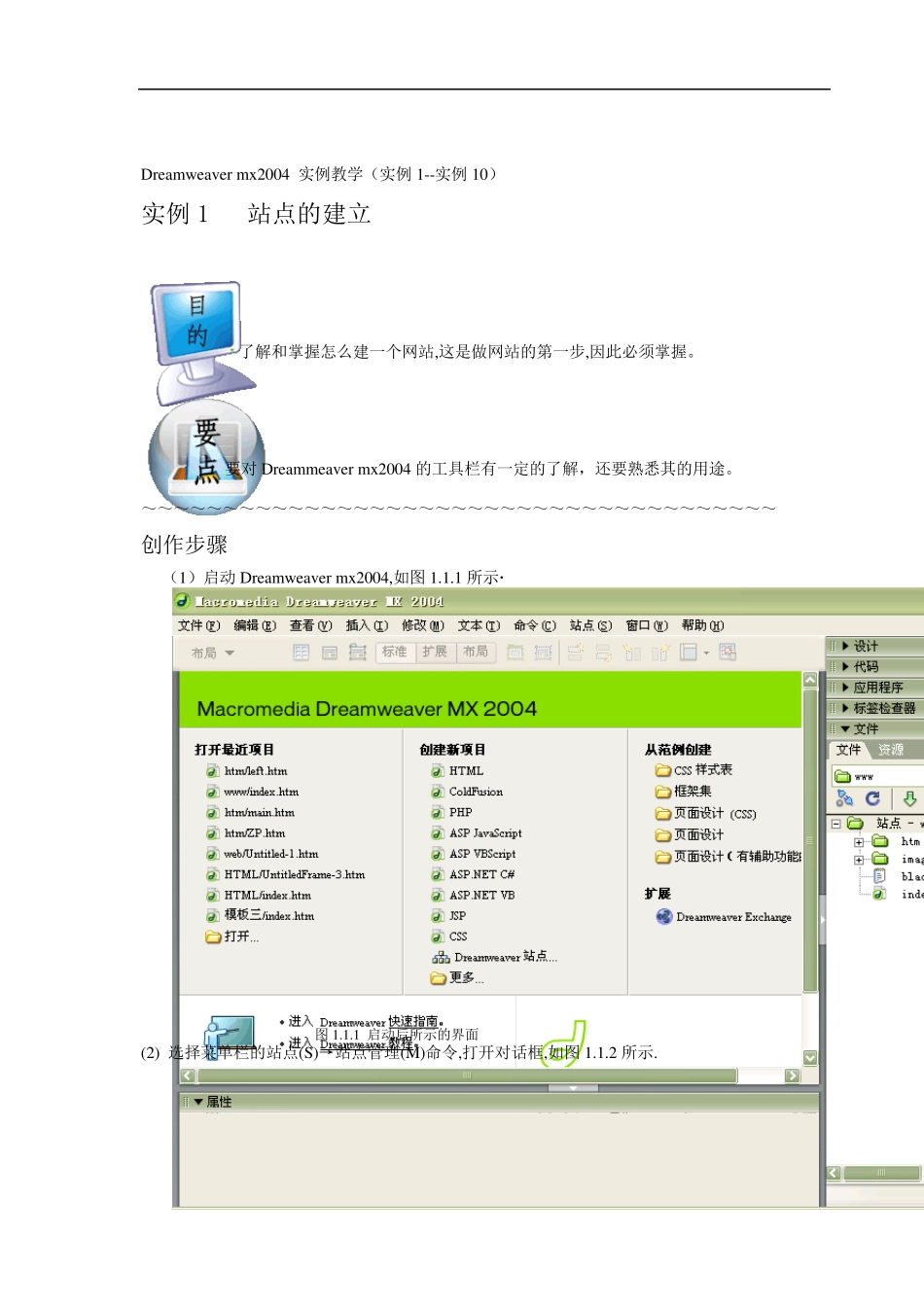Select the Layout Table icon
The width and height of the screenshot is (924, 1307).
tap(515, 653)
